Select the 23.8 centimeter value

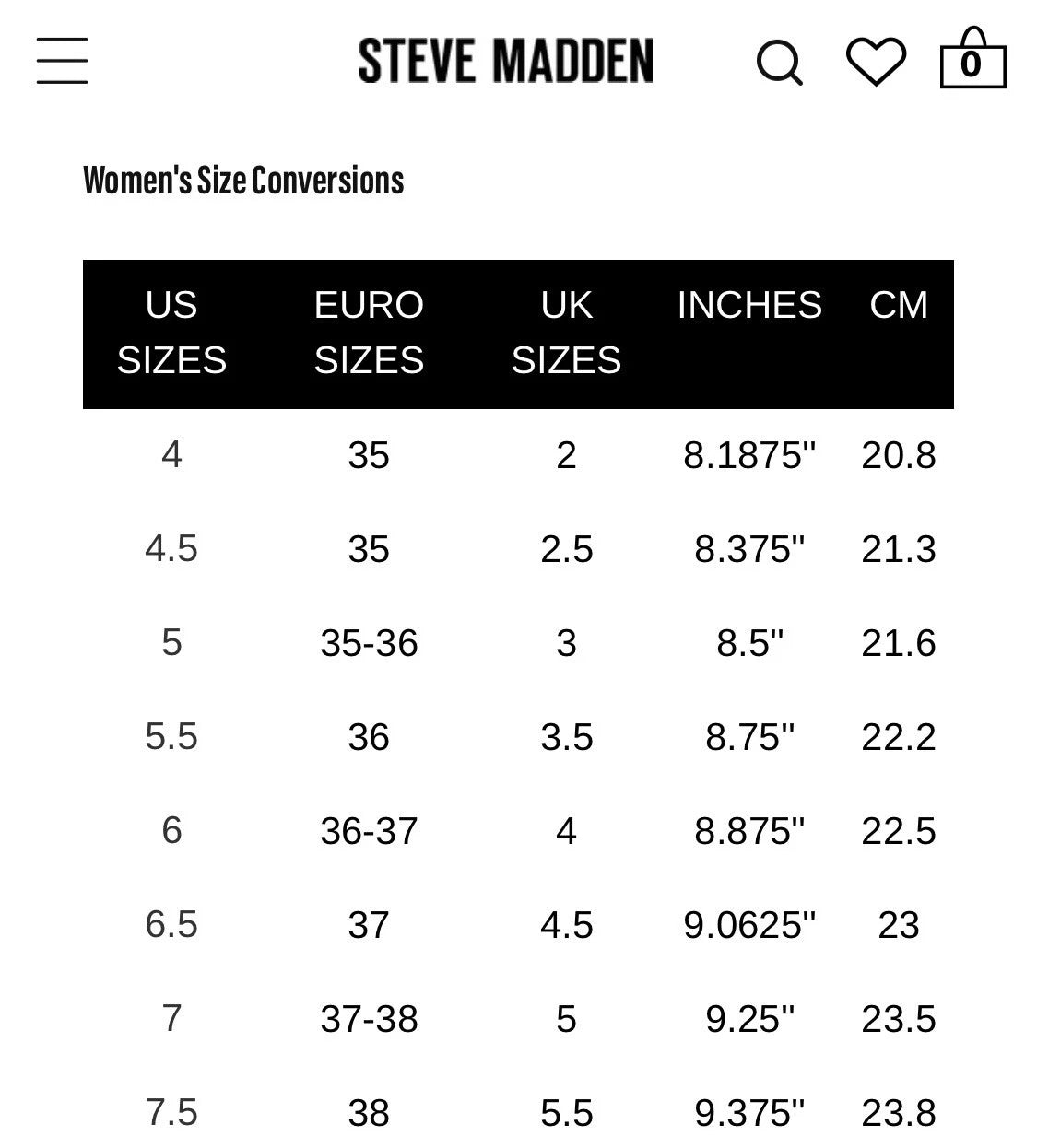[x=899, y=1112]
